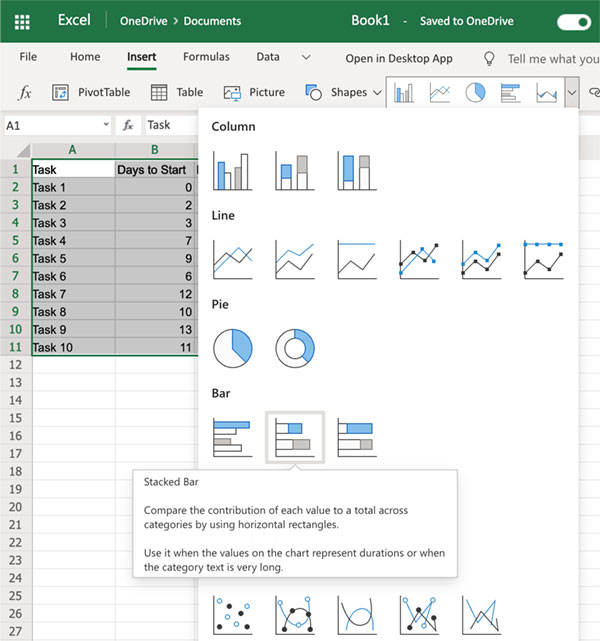Click the line chart icon in the ribbon

[x=440, y=92]
